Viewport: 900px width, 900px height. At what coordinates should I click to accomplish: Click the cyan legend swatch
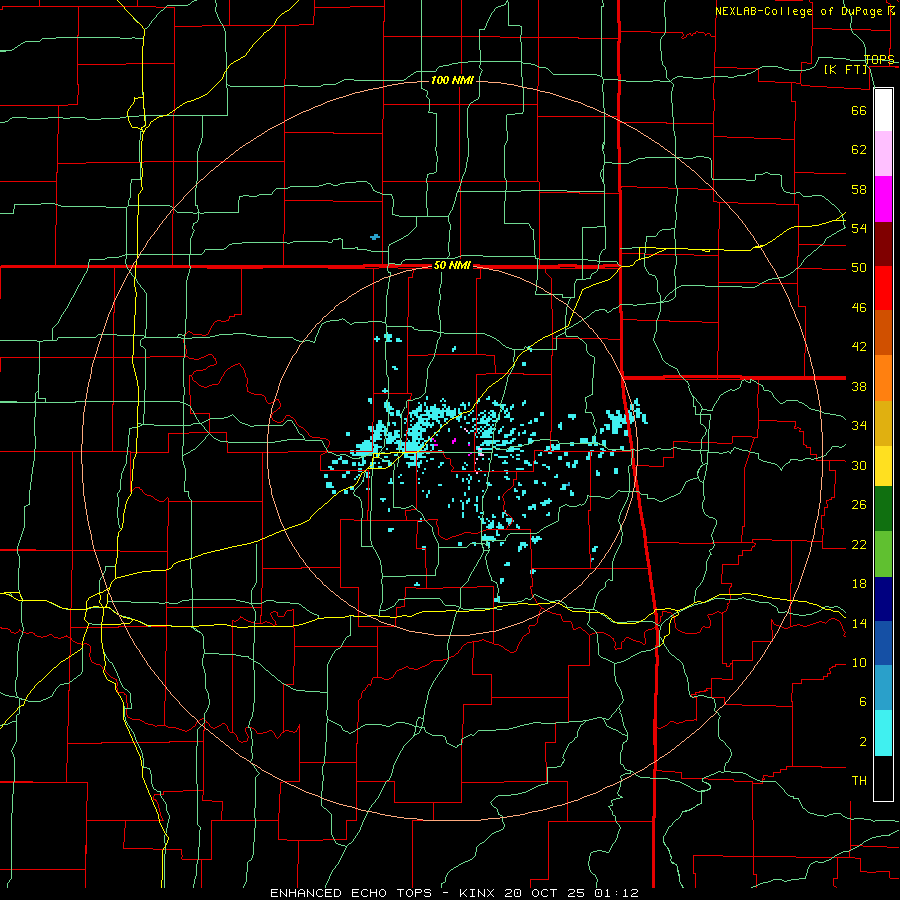click(883, 733)
